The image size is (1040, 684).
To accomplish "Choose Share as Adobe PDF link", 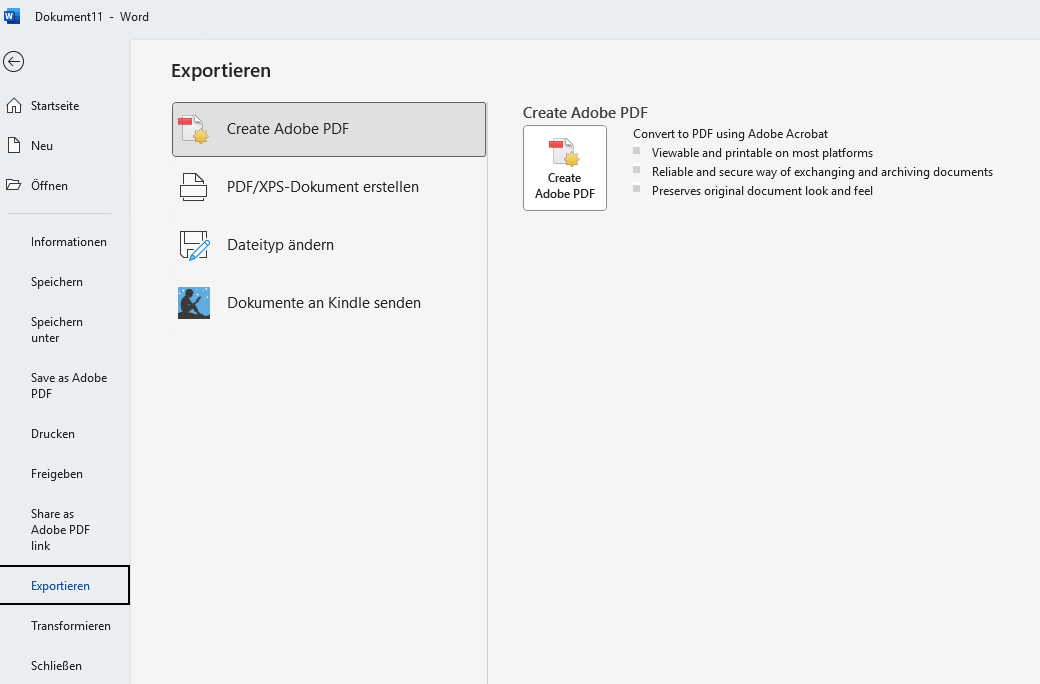I will point(61,530).
